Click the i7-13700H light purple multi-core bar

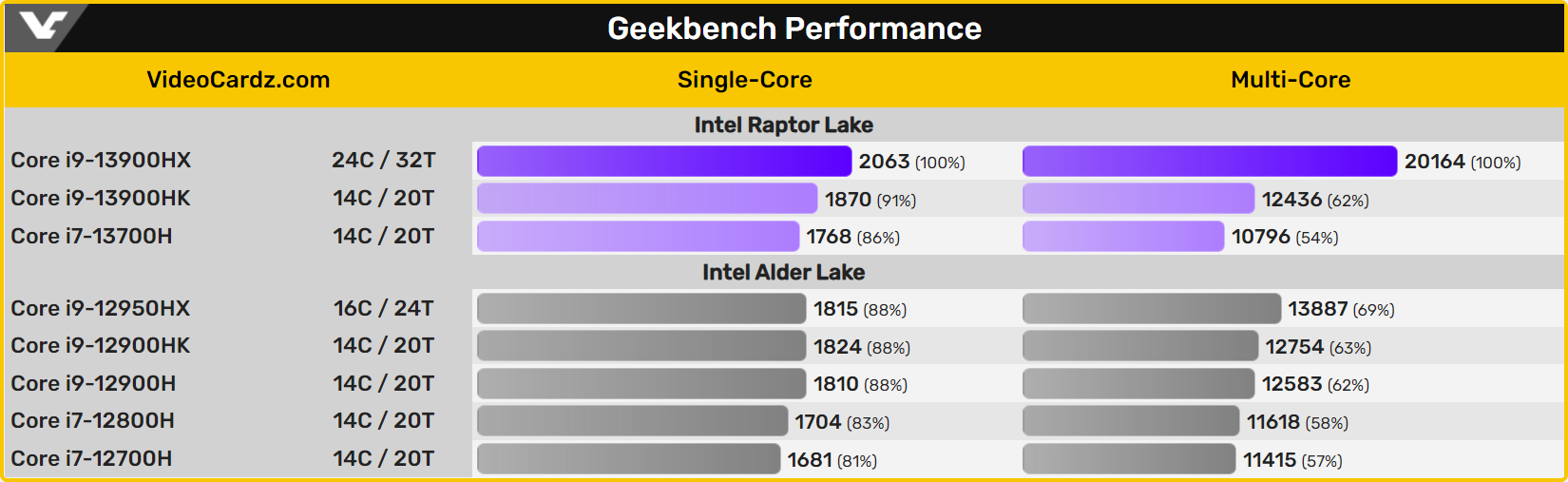(1122, 237)
